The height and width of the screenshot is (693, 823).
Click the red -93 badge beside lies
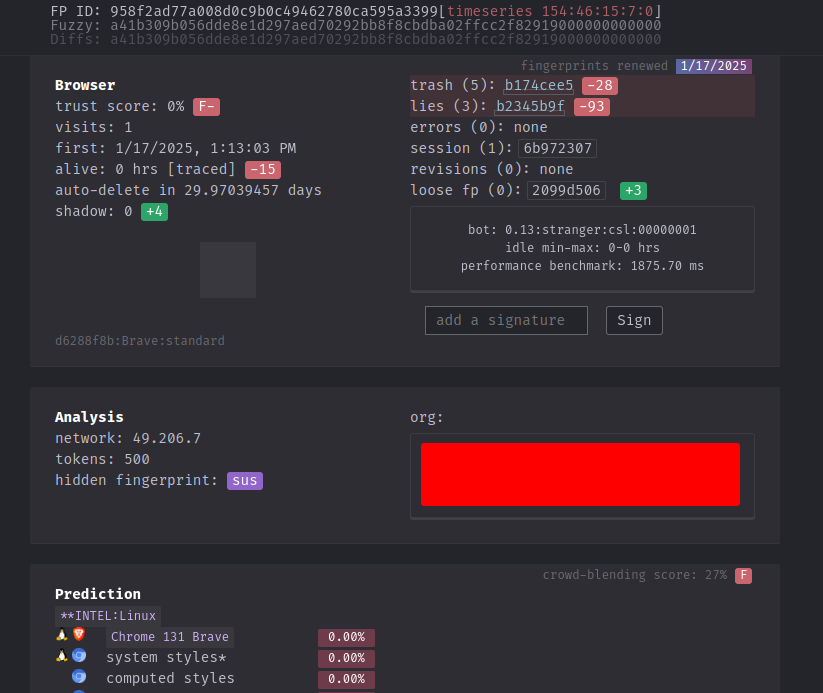[x=592, y=106]
